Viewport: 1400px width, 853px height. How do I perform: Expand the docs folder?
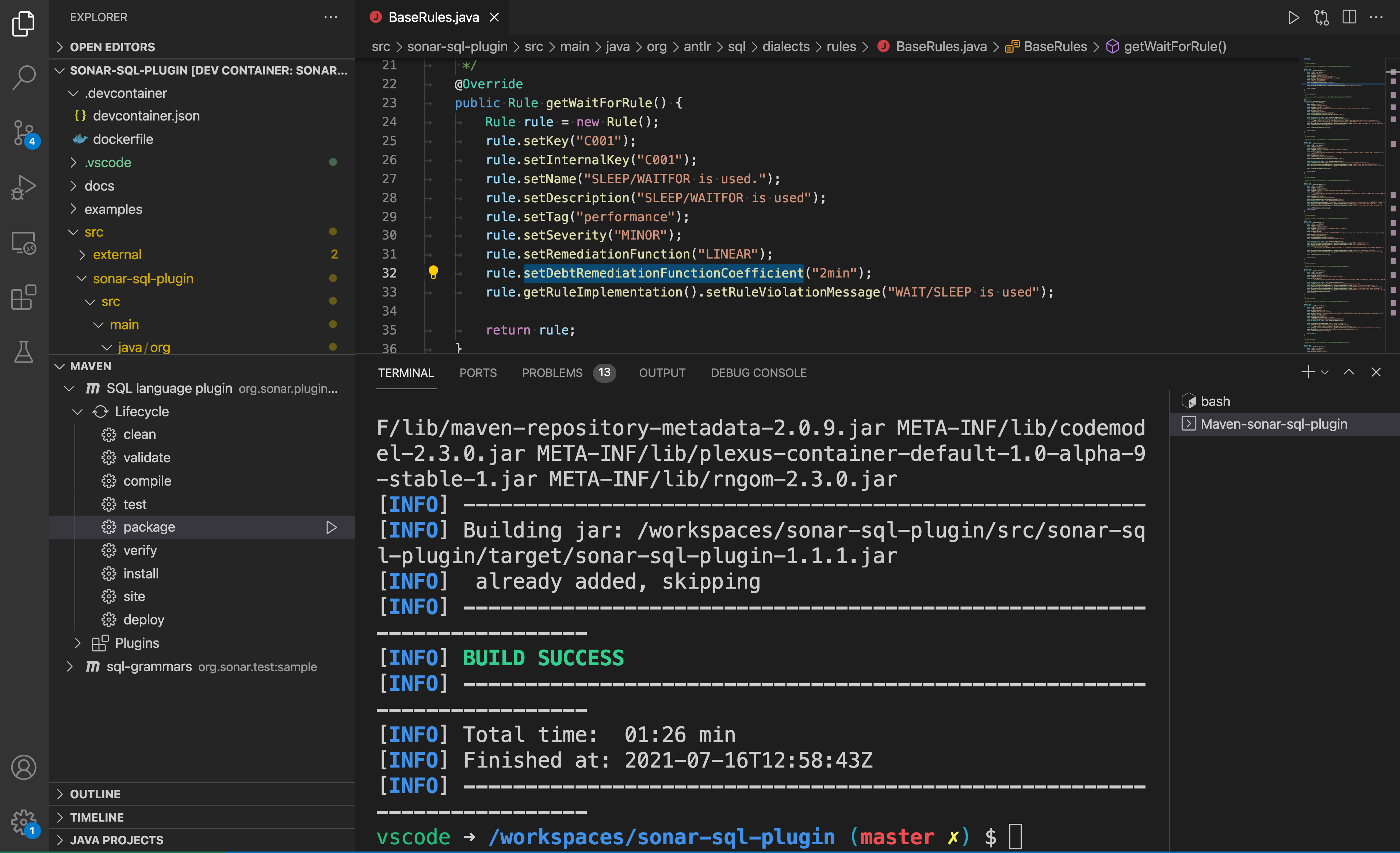[x=100, y=186]
